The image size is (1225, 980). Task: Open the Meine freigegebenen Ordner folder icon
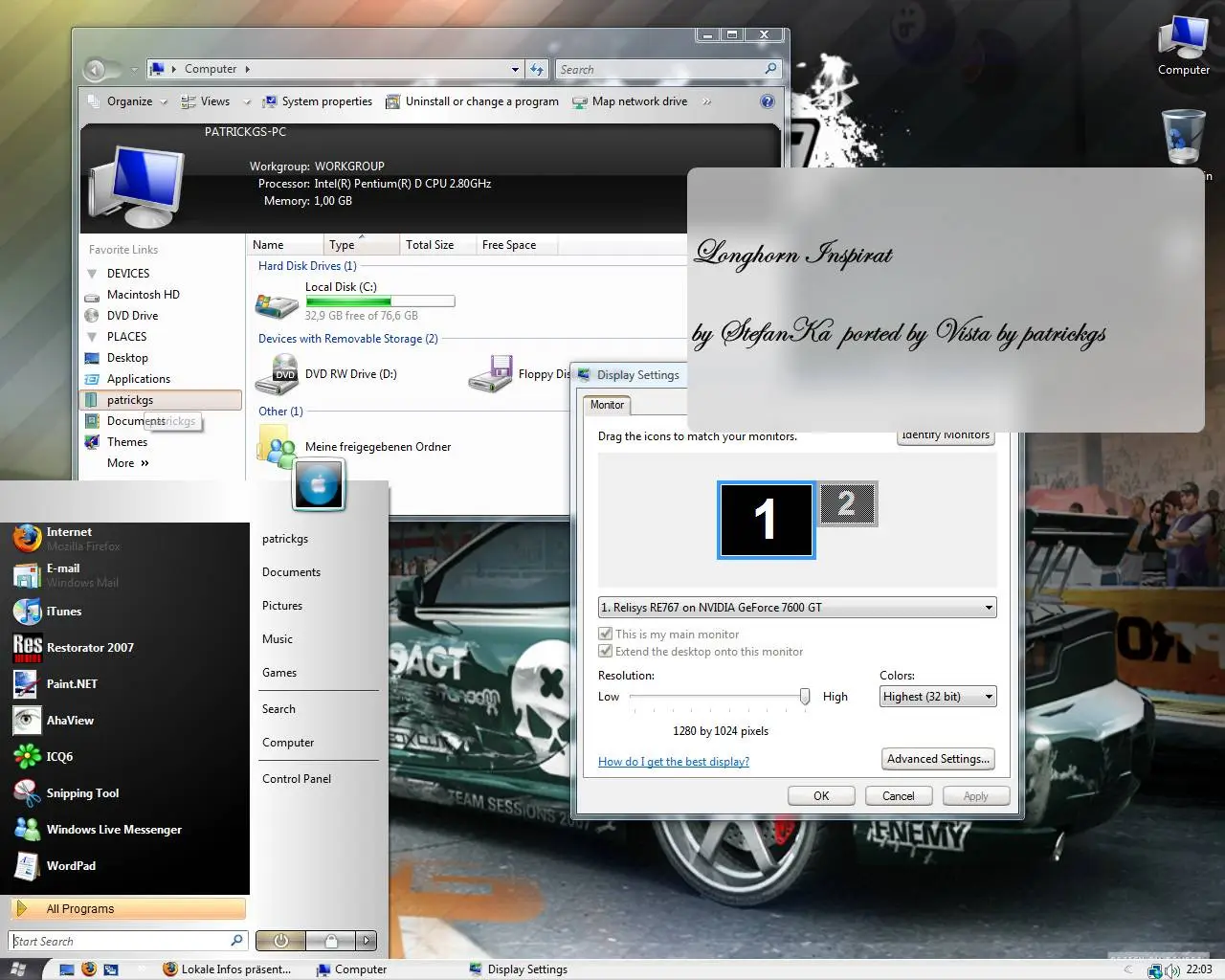click(277, 447)
